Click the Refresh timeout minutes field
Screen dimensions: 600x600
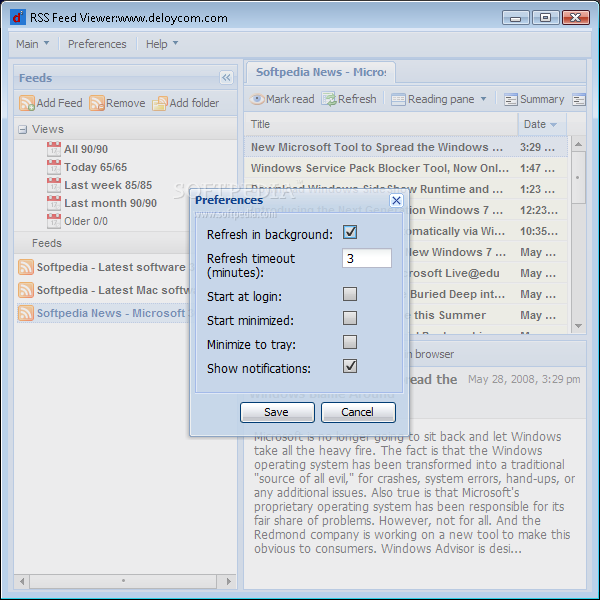point(367,258)
